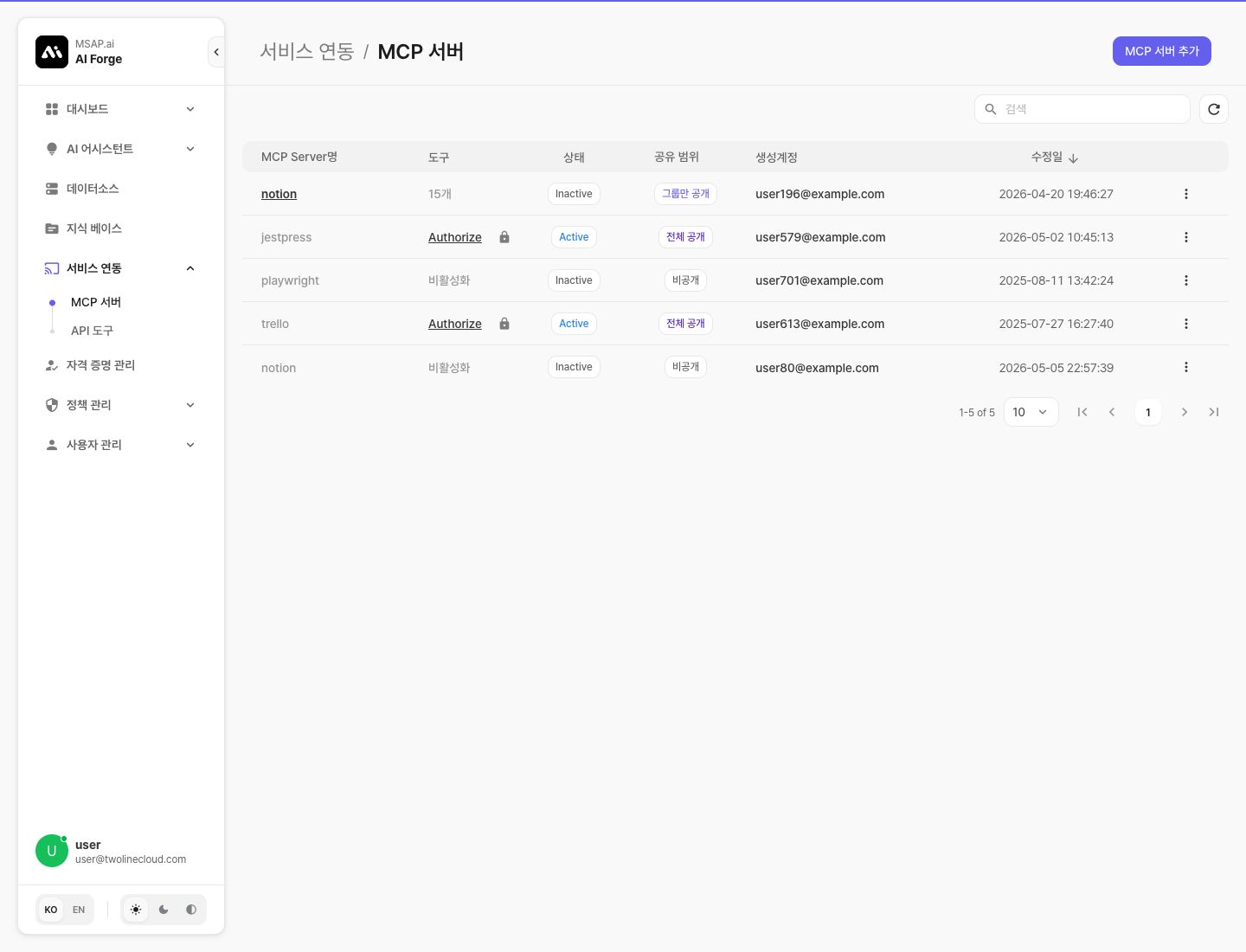
Task: Click the 서비스 연동 cast icon
Action: [x=52, y=268]
